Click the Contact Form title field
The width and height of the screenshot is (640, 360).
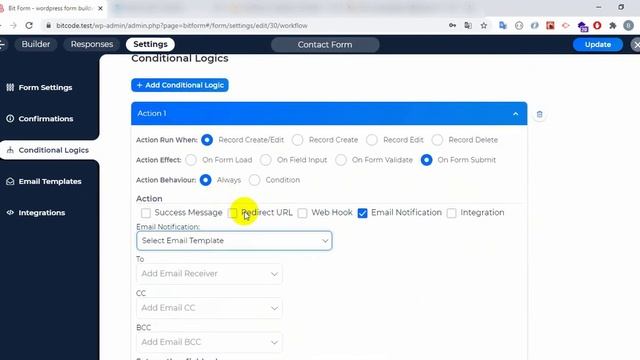point(325,45)
